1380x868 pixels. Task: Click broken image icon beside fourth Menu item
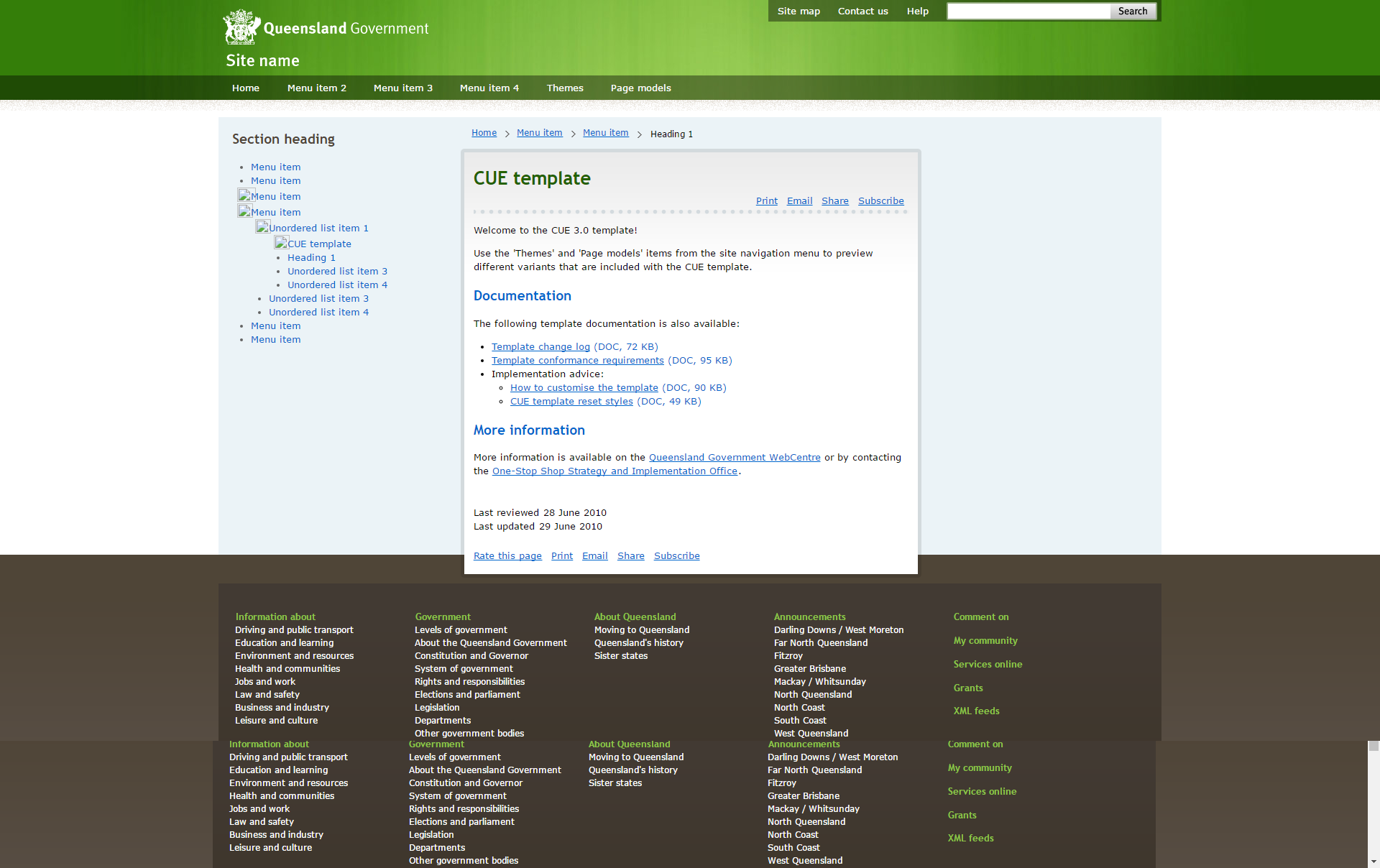coord(245,211)
